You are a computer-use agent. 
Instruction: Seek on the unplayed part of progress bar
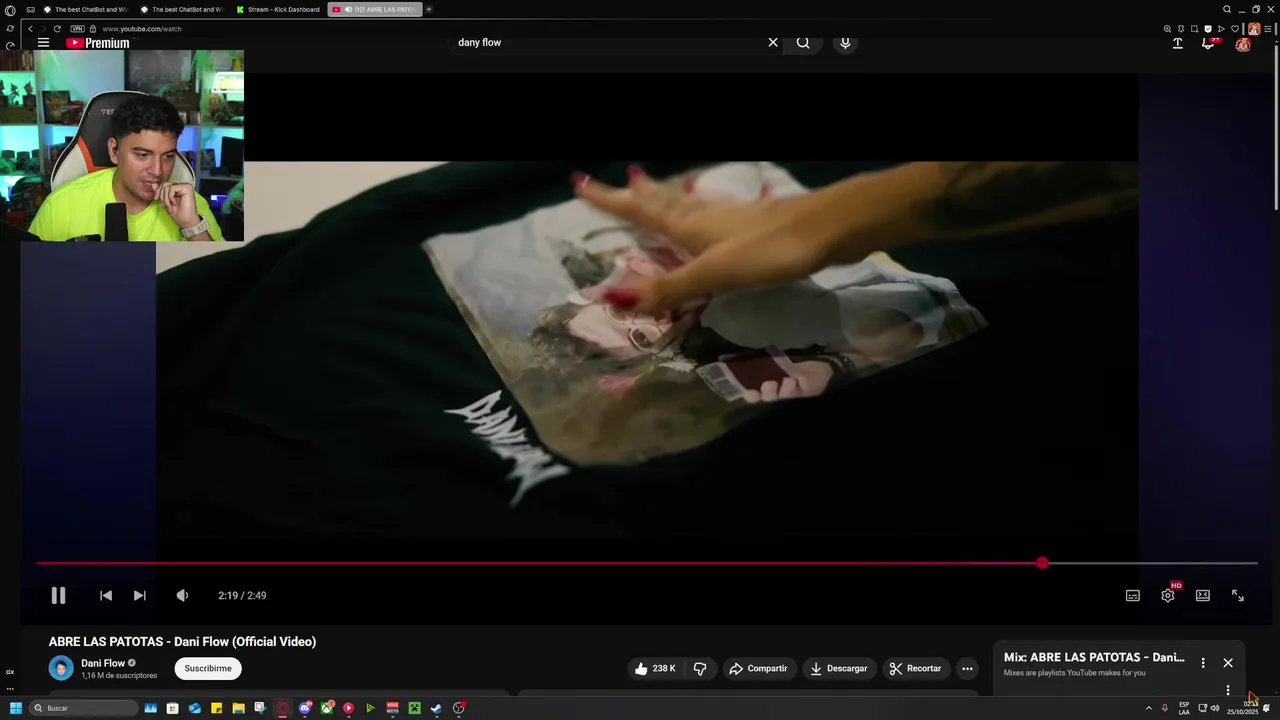(1153, 564)
